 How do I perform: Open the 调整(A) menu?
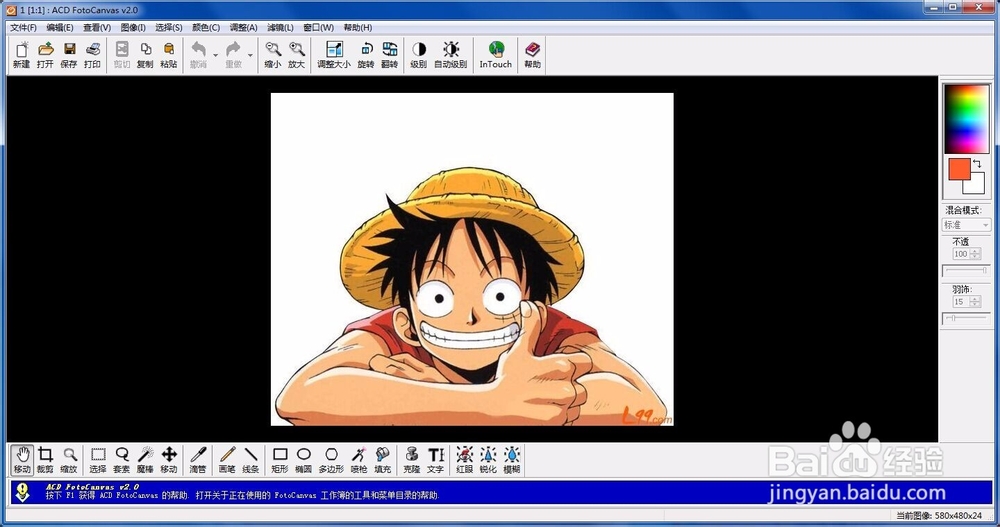click(244, 27)
